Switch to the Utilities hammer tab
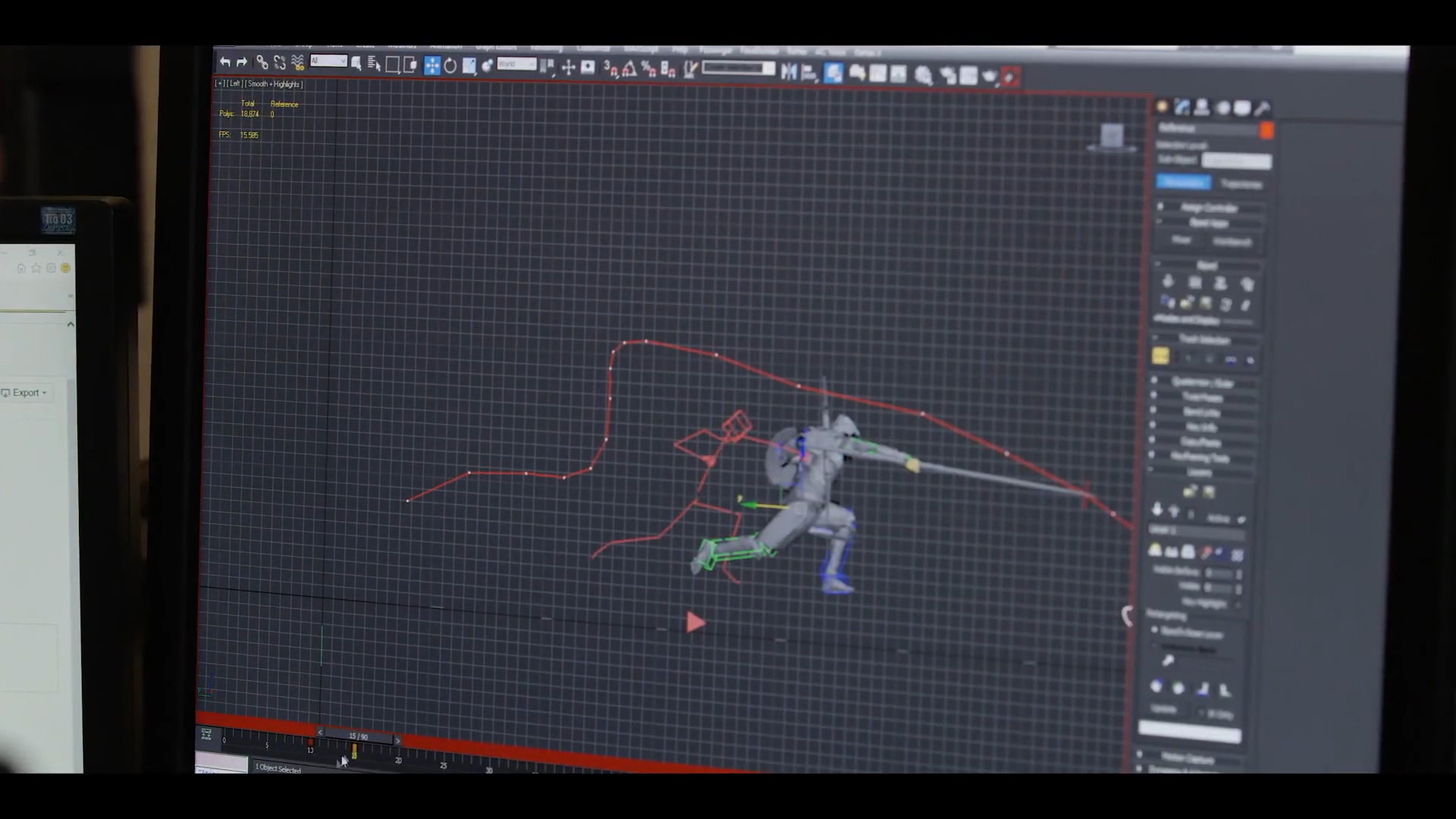Image resolution: width=1456 pixels, height=819 pixels. (1263, 108)
